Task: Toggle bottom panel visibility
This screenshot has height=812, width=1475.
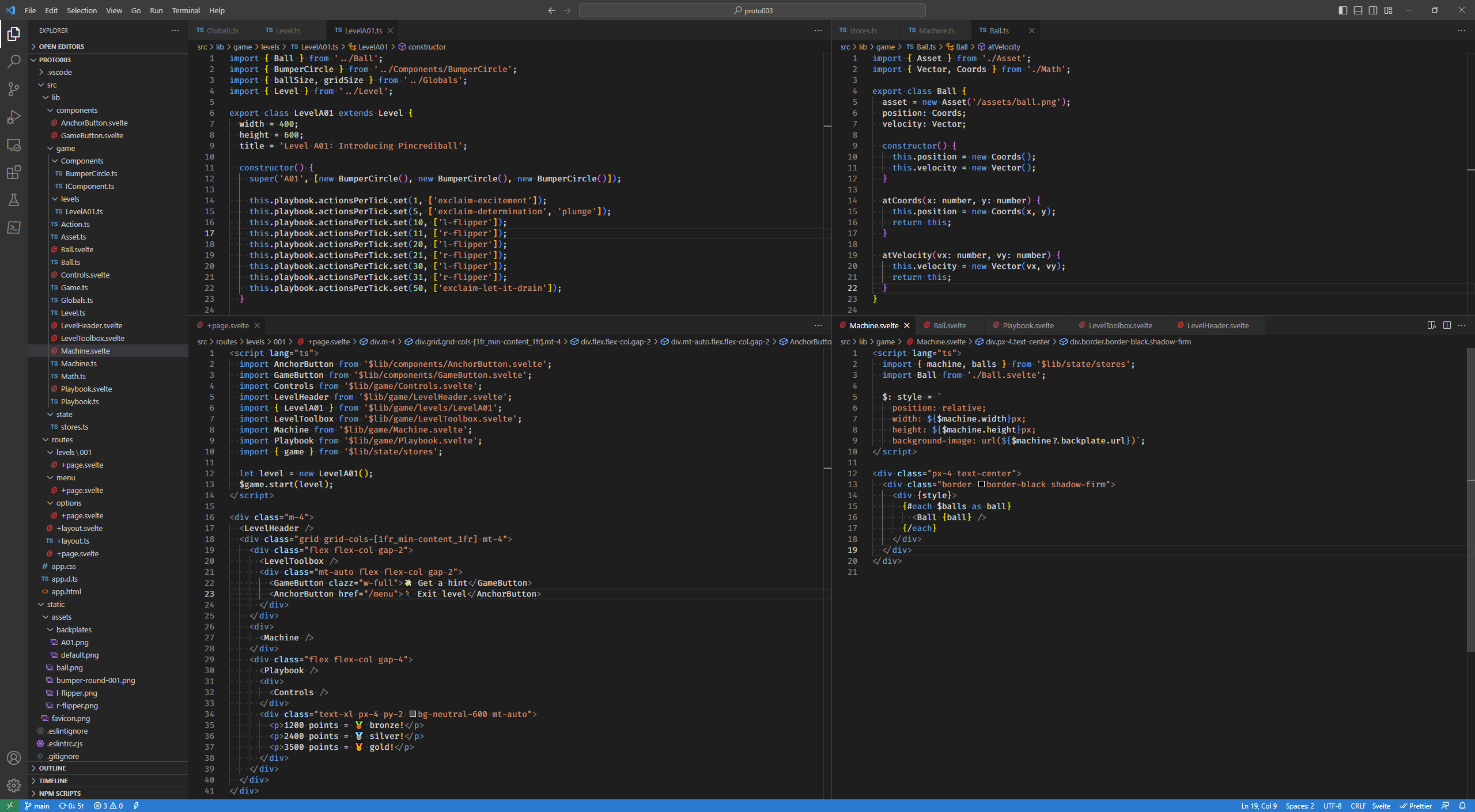Action: point(1358,10)
